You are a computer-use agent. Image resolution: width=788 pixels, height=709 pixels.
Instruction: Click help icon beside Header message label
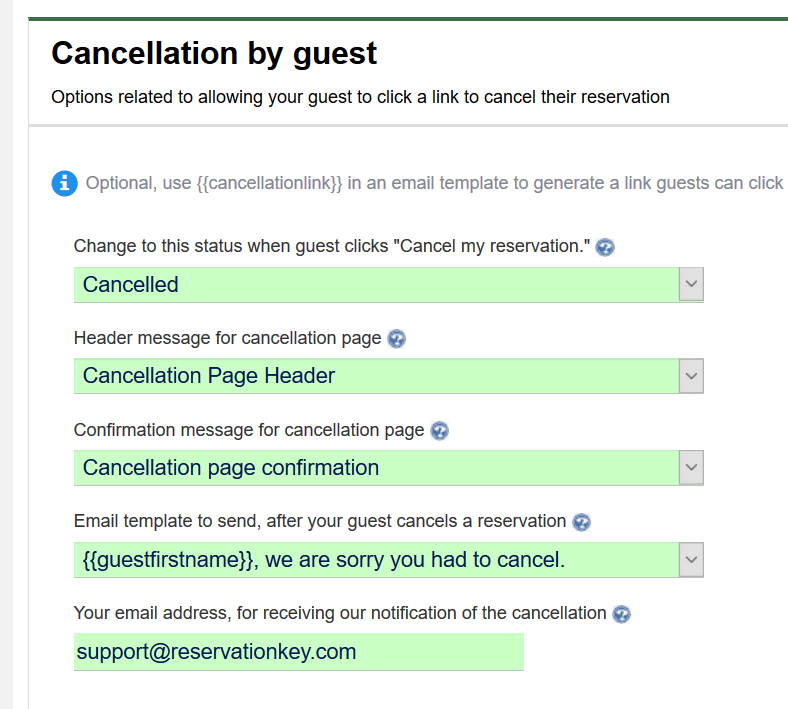(x=397, y=339)
